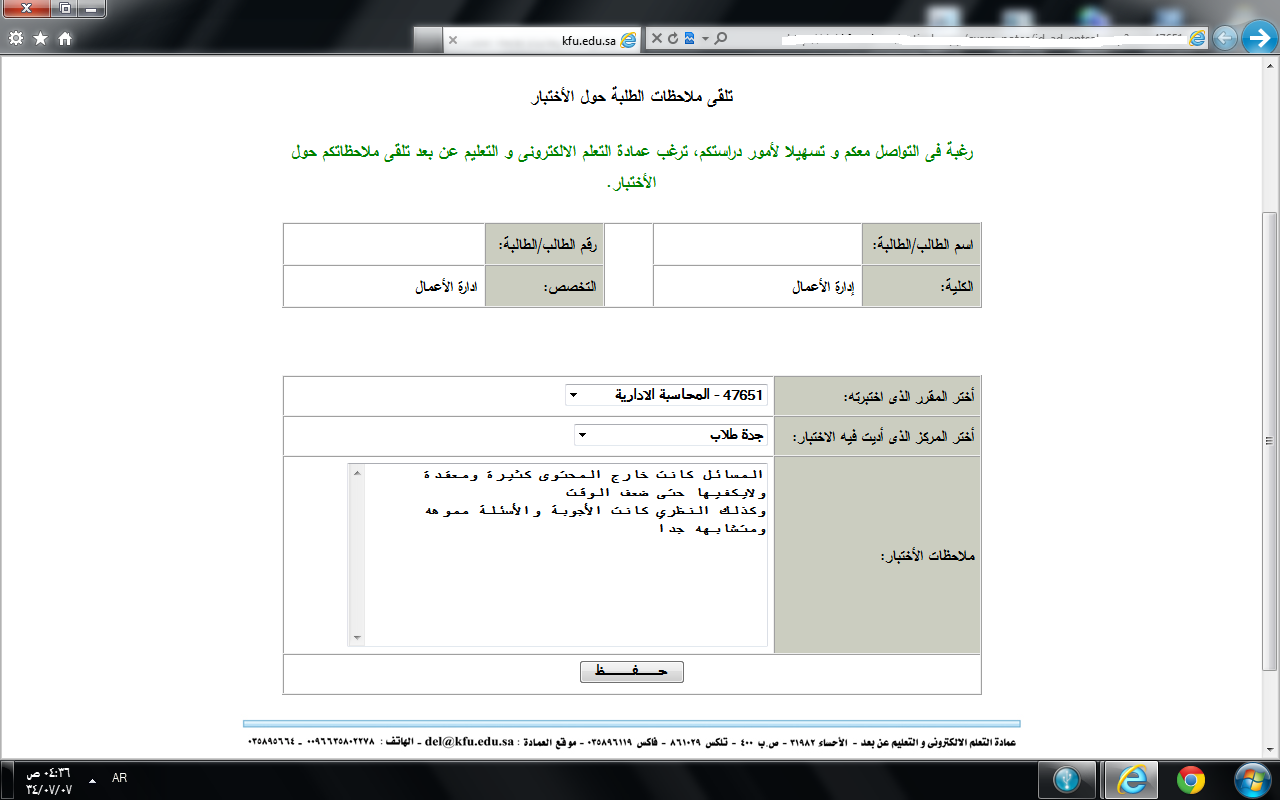Viewport: 1280px width, 800px height.
Task: Open the favorites star panel
Action: (41, 39)
